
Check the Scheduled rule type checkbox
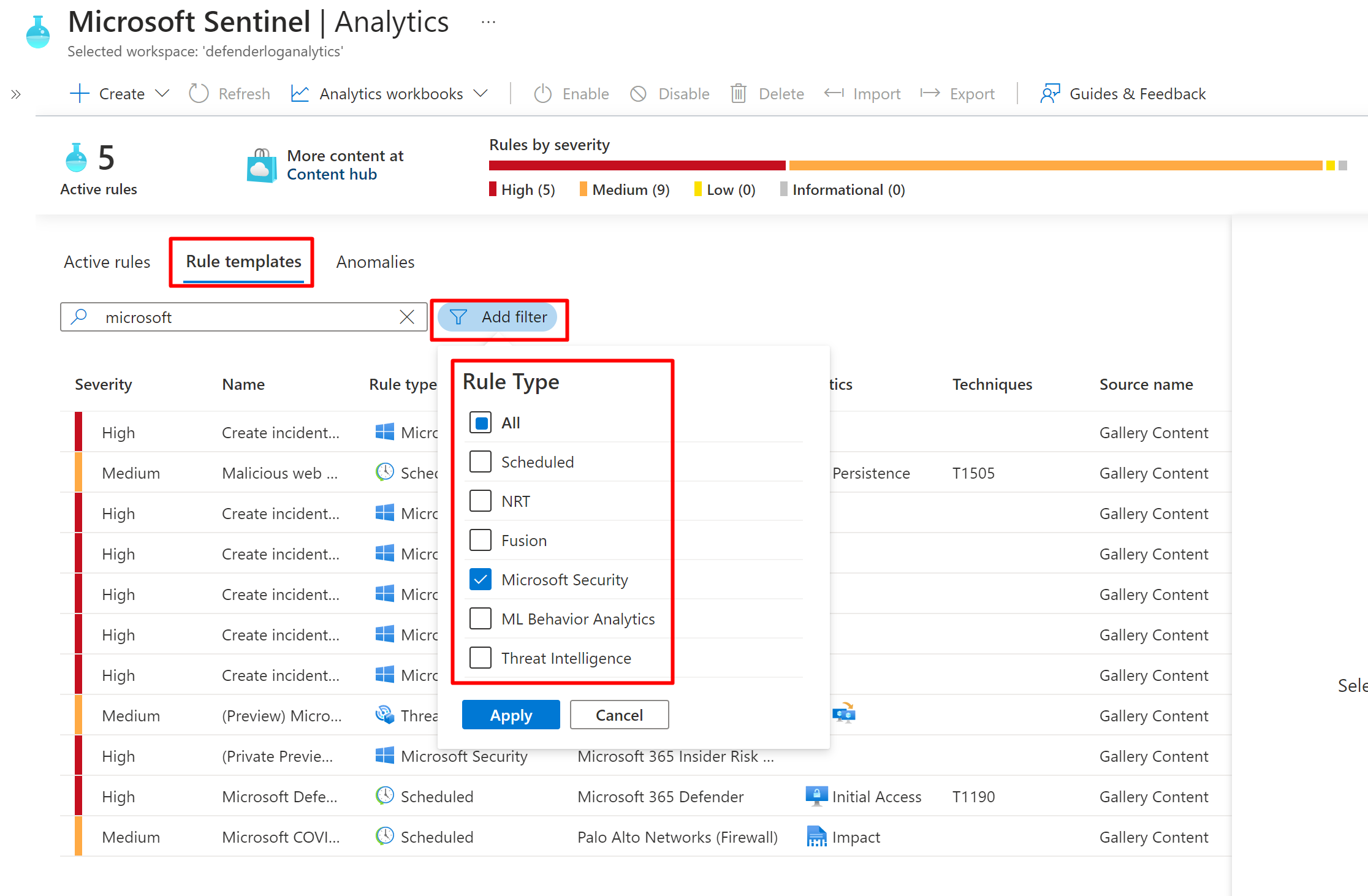(481, 461)
